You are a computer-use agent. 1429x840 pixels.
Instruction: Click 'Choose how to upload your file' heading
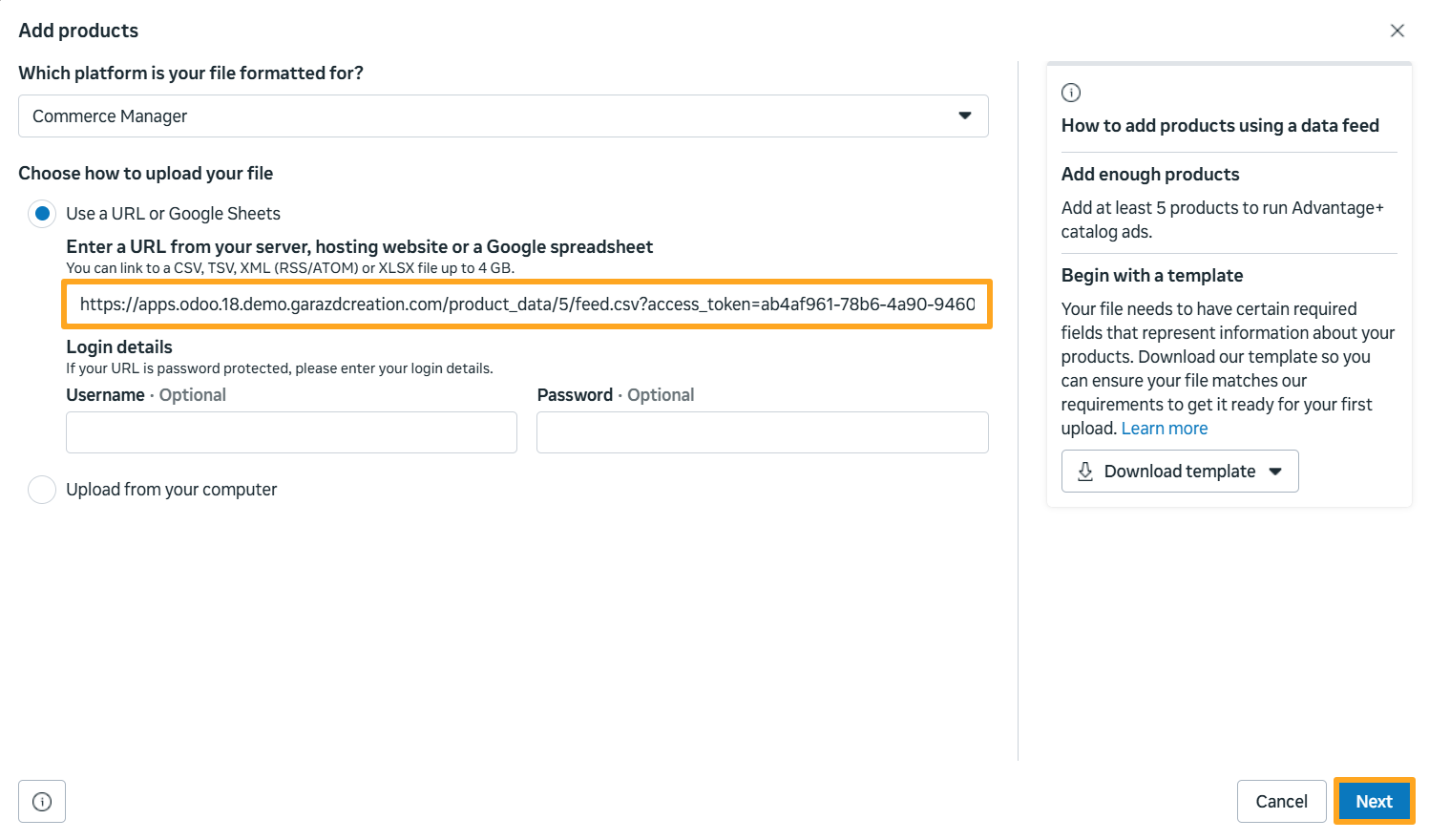coord(146,174)
